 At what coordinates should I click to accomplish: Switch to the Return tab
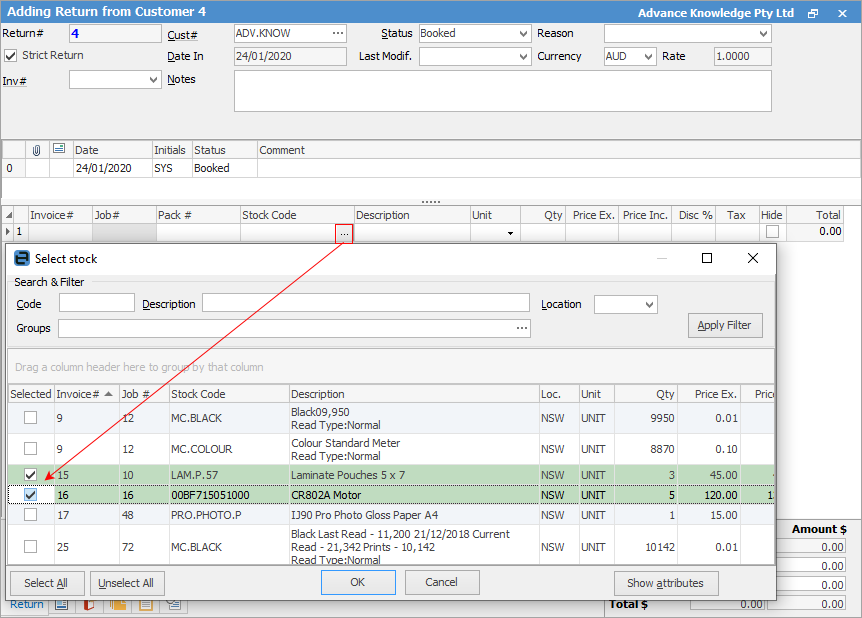point(27,605)
